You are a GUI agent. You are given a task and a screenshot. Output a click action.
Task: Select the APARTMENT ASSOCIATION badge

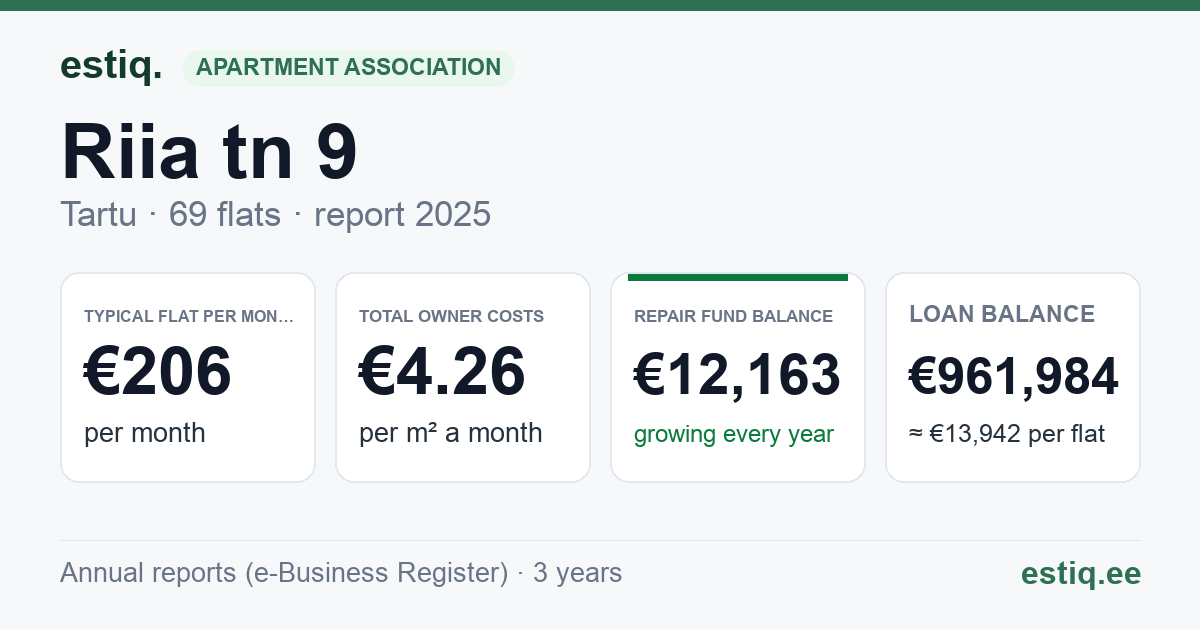coord(348,68)
